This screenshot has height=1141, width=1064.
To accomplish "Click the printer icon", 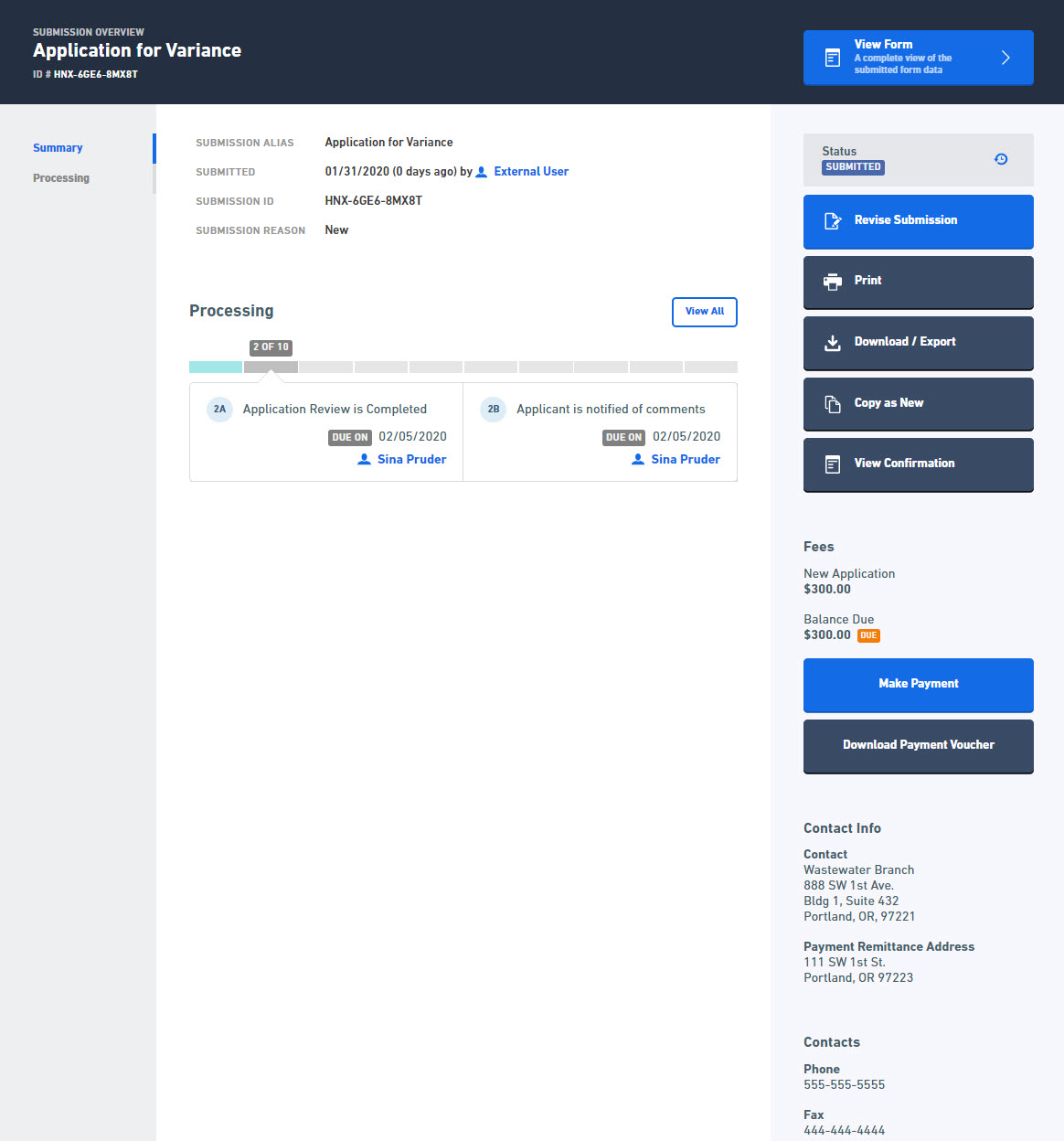I will (x=833, y=282).
